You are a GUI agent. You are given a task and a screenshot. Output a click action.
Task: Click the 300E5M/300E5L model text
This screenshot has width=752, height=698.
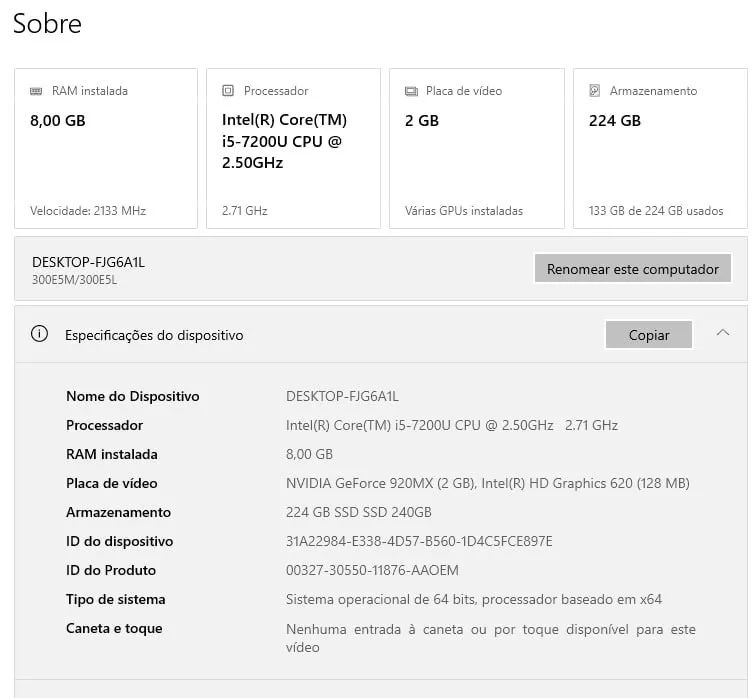74,280
